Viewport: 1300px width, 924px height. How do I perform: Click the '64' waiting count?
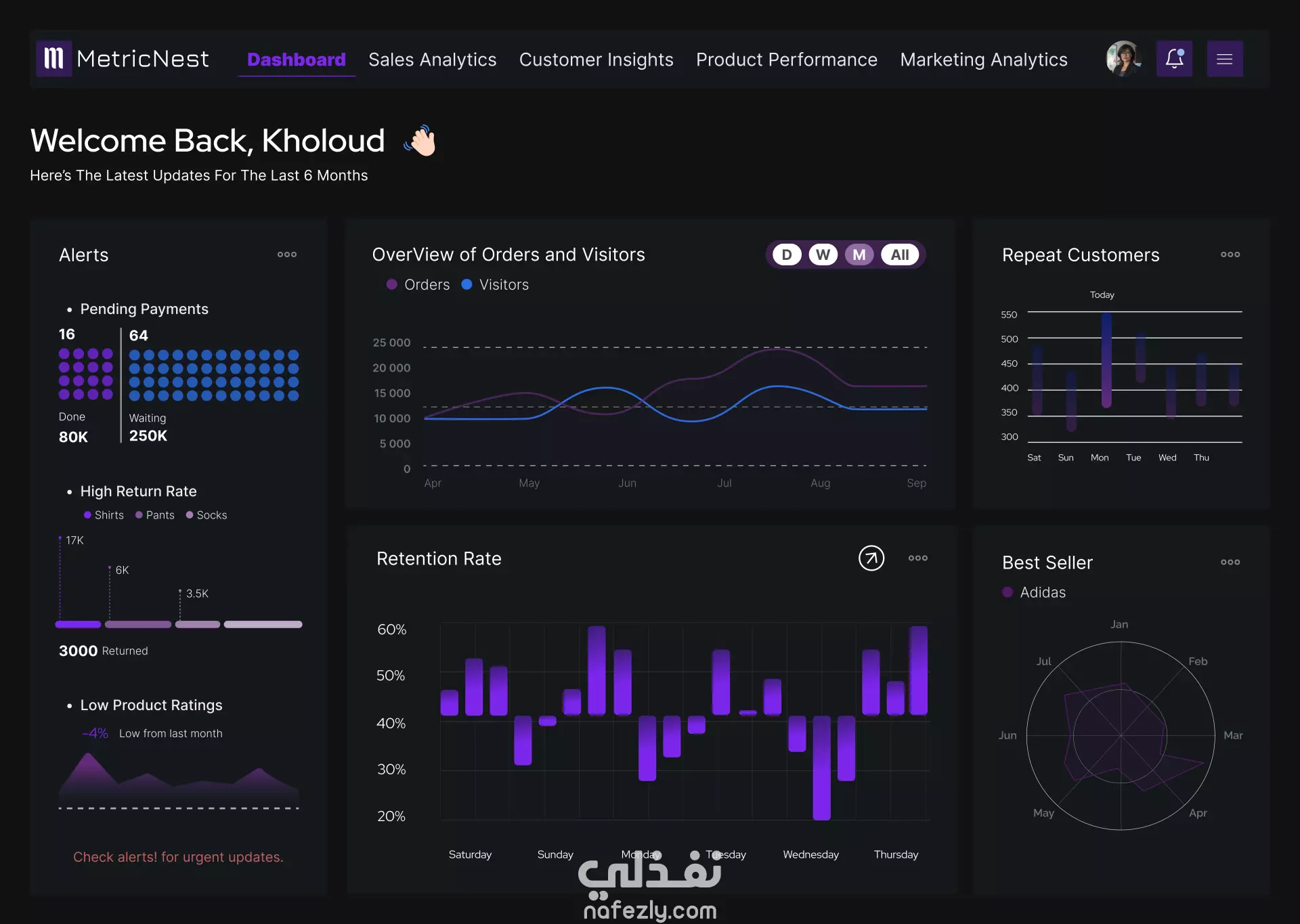138,336
